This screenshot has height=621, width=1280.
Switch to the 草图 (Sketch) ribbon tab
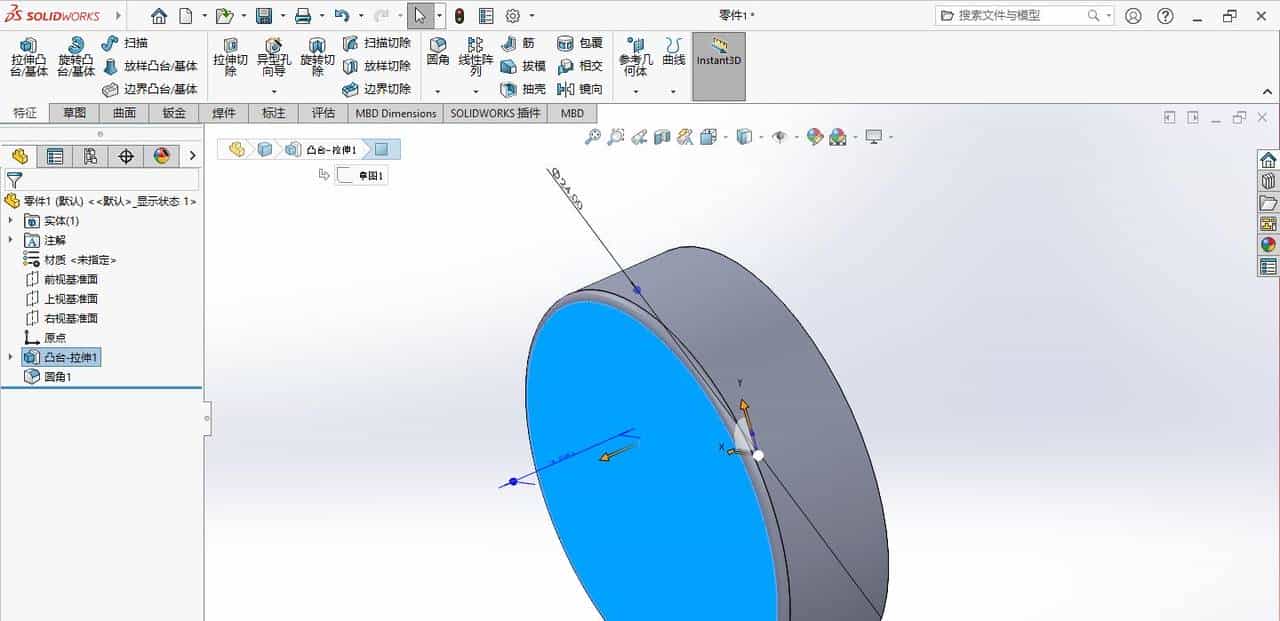tap(74, 113)
